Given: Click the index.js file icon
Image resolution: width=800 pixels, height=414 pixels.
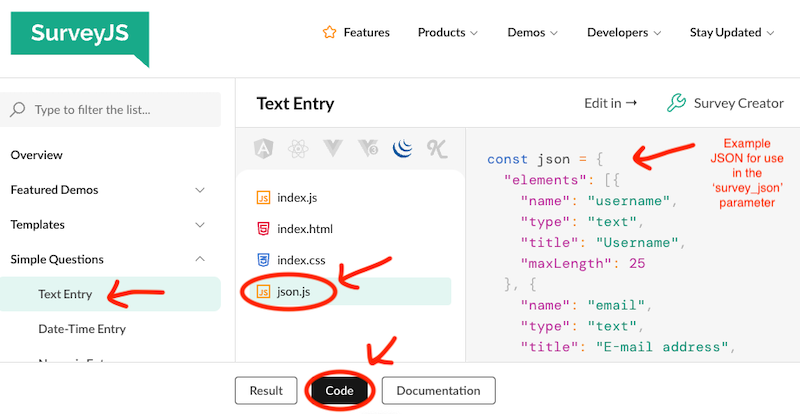Looking at the screenshot, I should click(263, 198).
